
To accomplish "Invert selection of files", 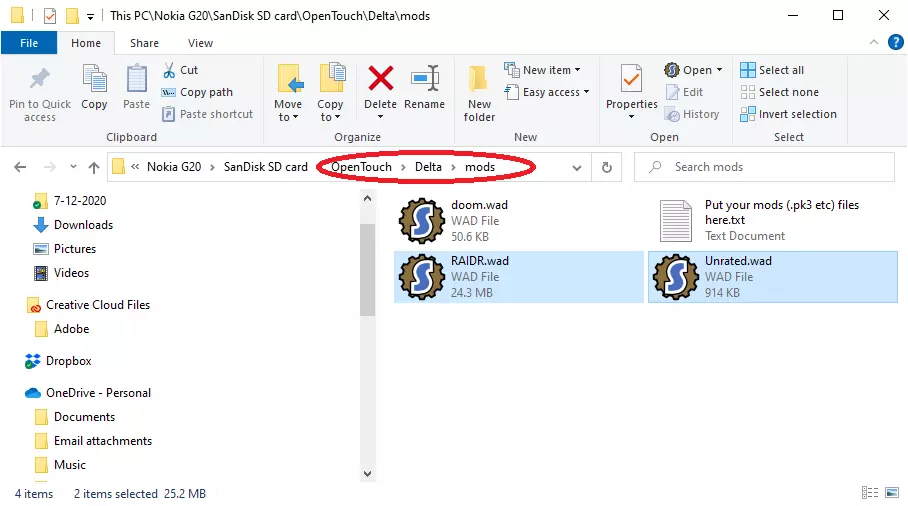I will 788,114.
